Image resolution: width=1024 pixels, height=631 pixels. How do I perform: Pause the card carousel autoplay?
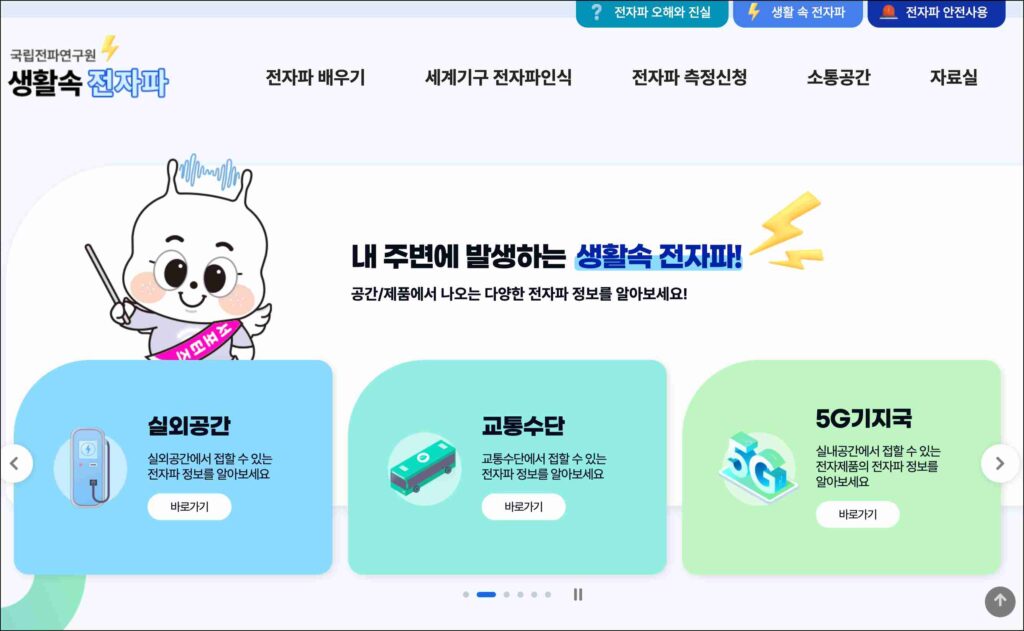point(577,594)
